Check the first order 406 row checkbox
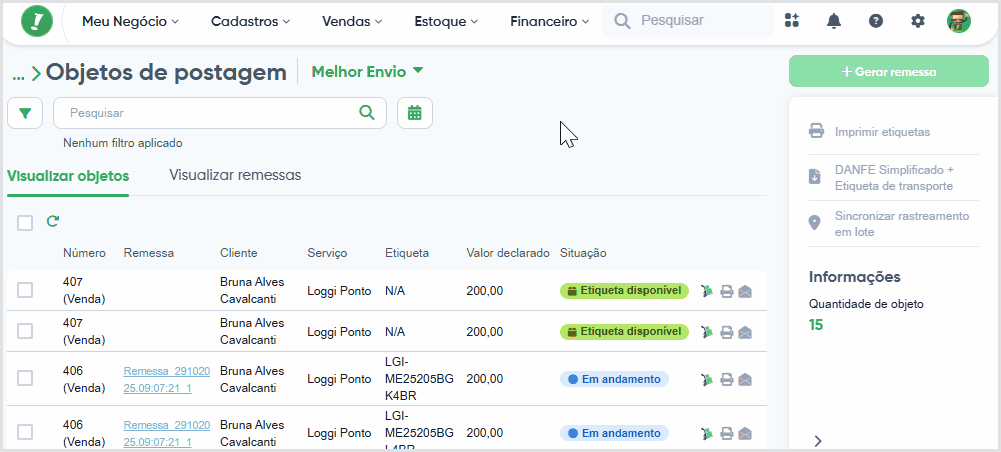Viewport: 1001px width, 452px height. pos(25,379)
